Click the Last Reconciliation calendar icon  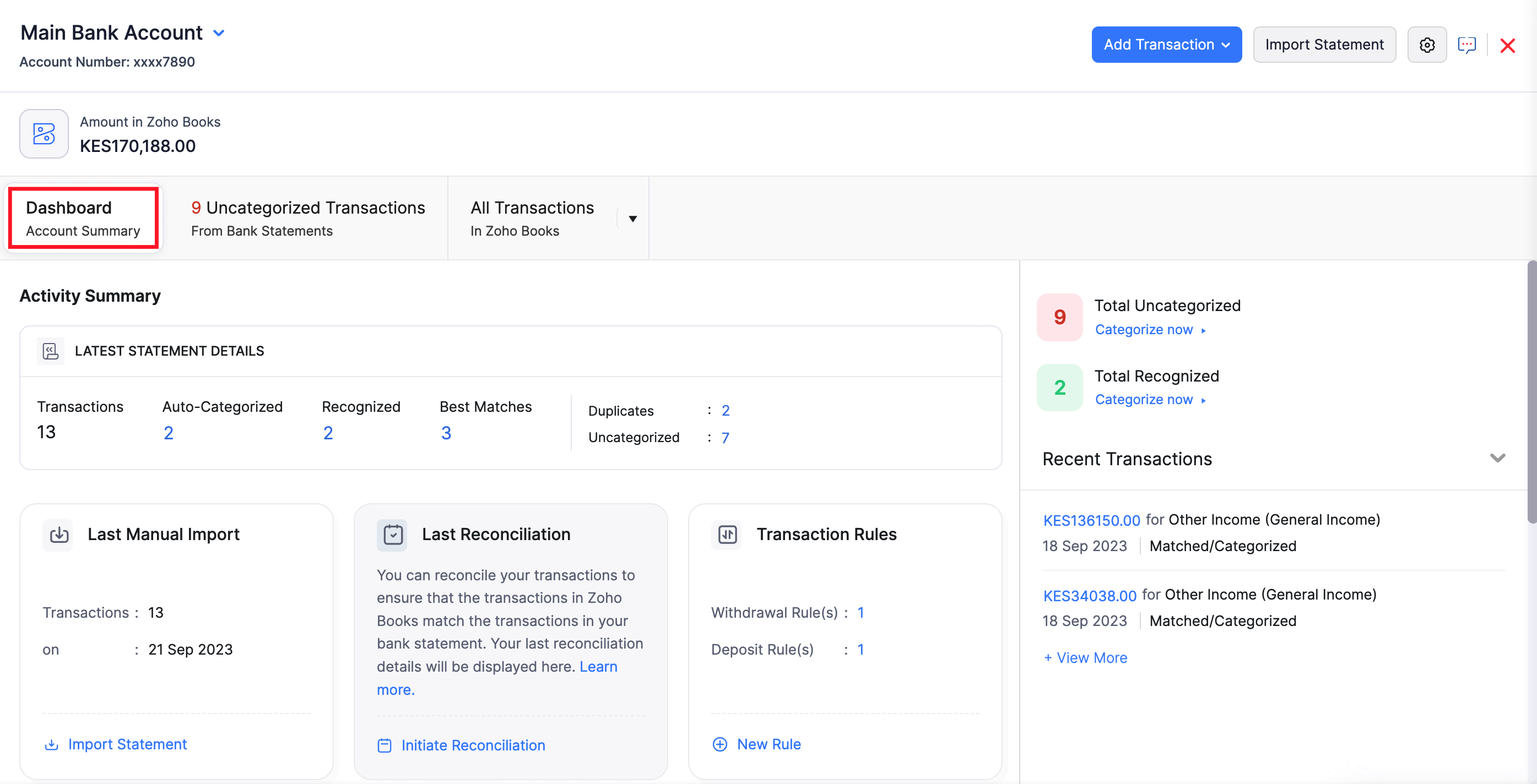(392, 535)
